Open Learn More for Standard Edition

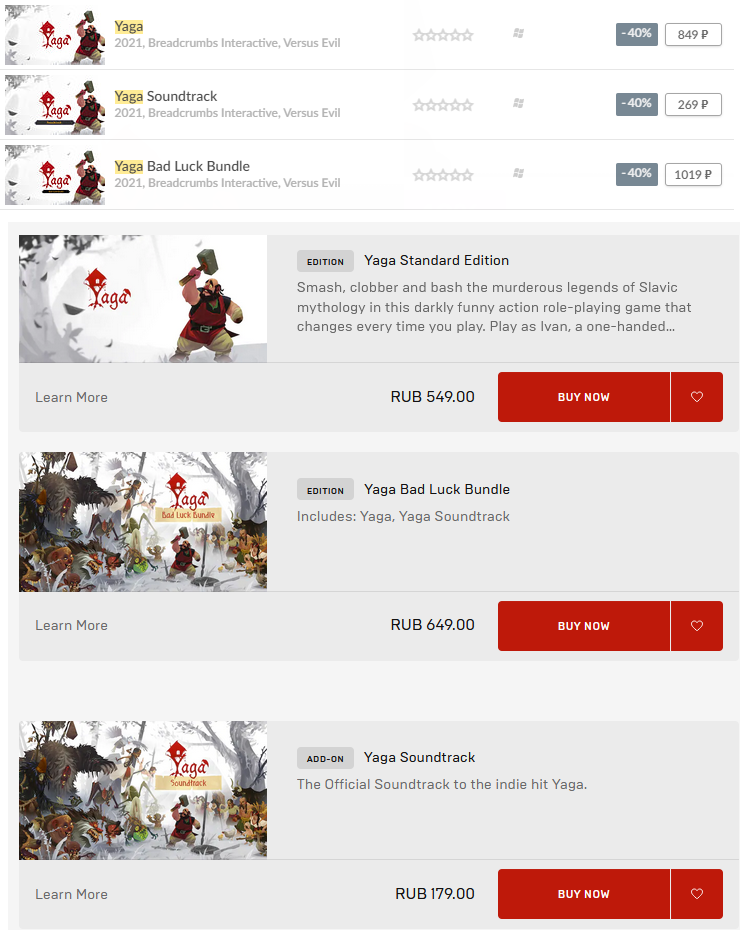71,397
